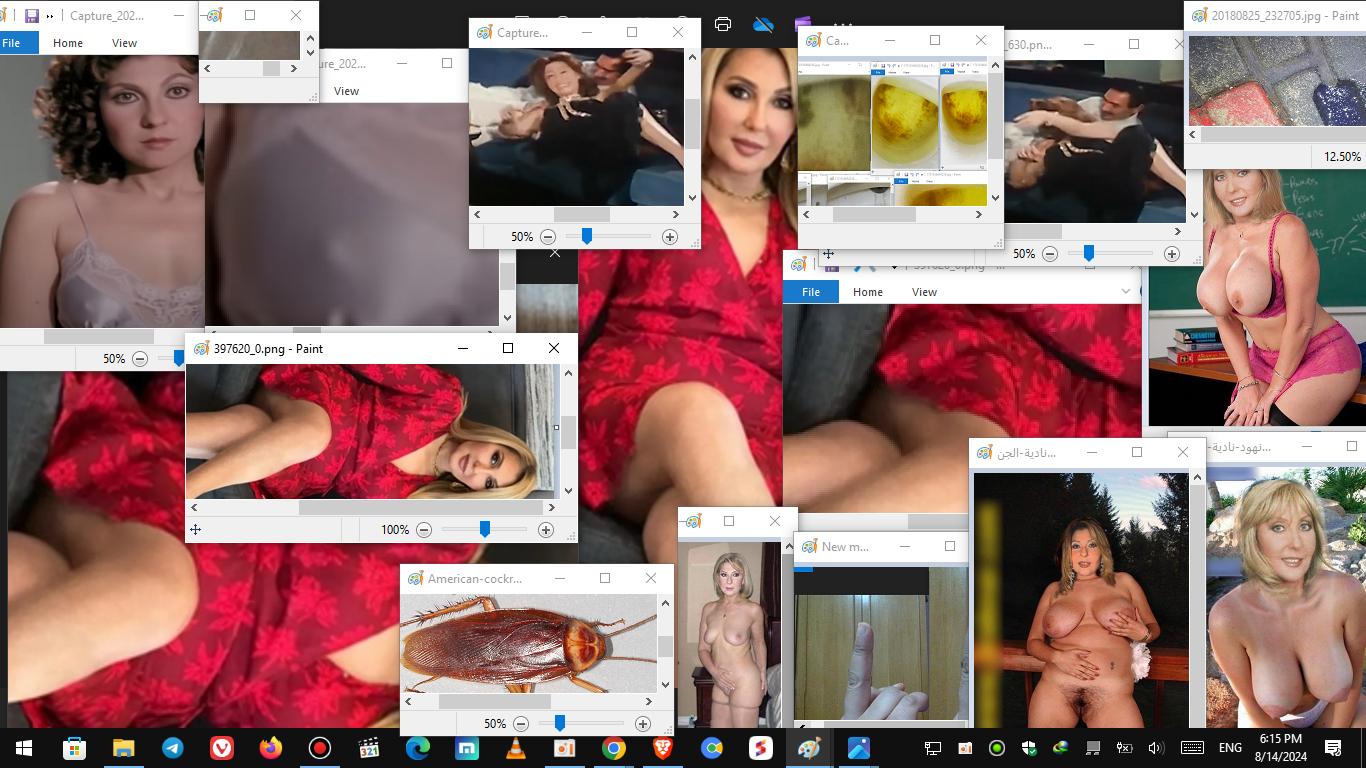Open Telegram from the taskbar

[x=173, y=748]
